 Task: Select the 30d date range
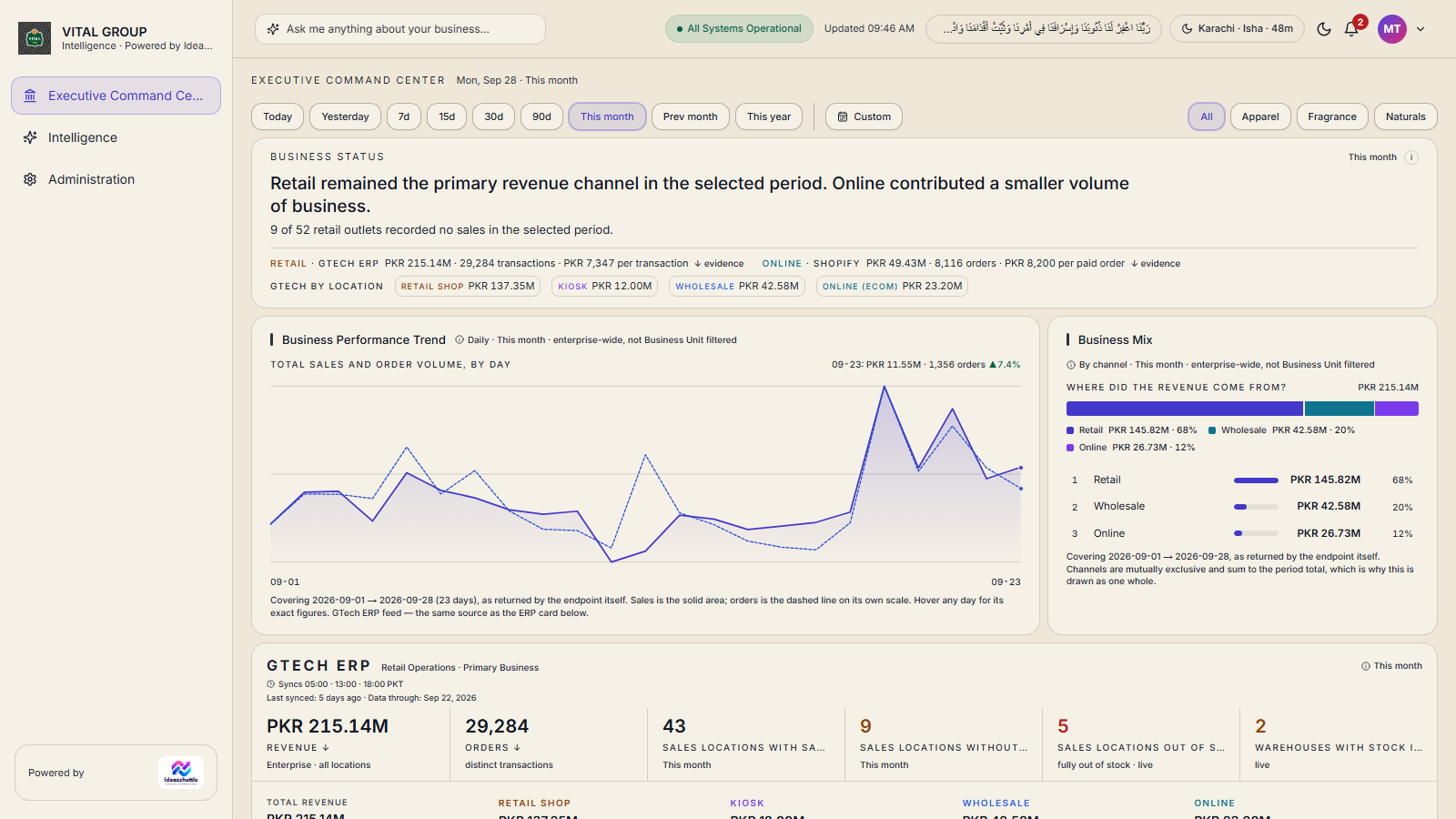[x=494, y=116]
